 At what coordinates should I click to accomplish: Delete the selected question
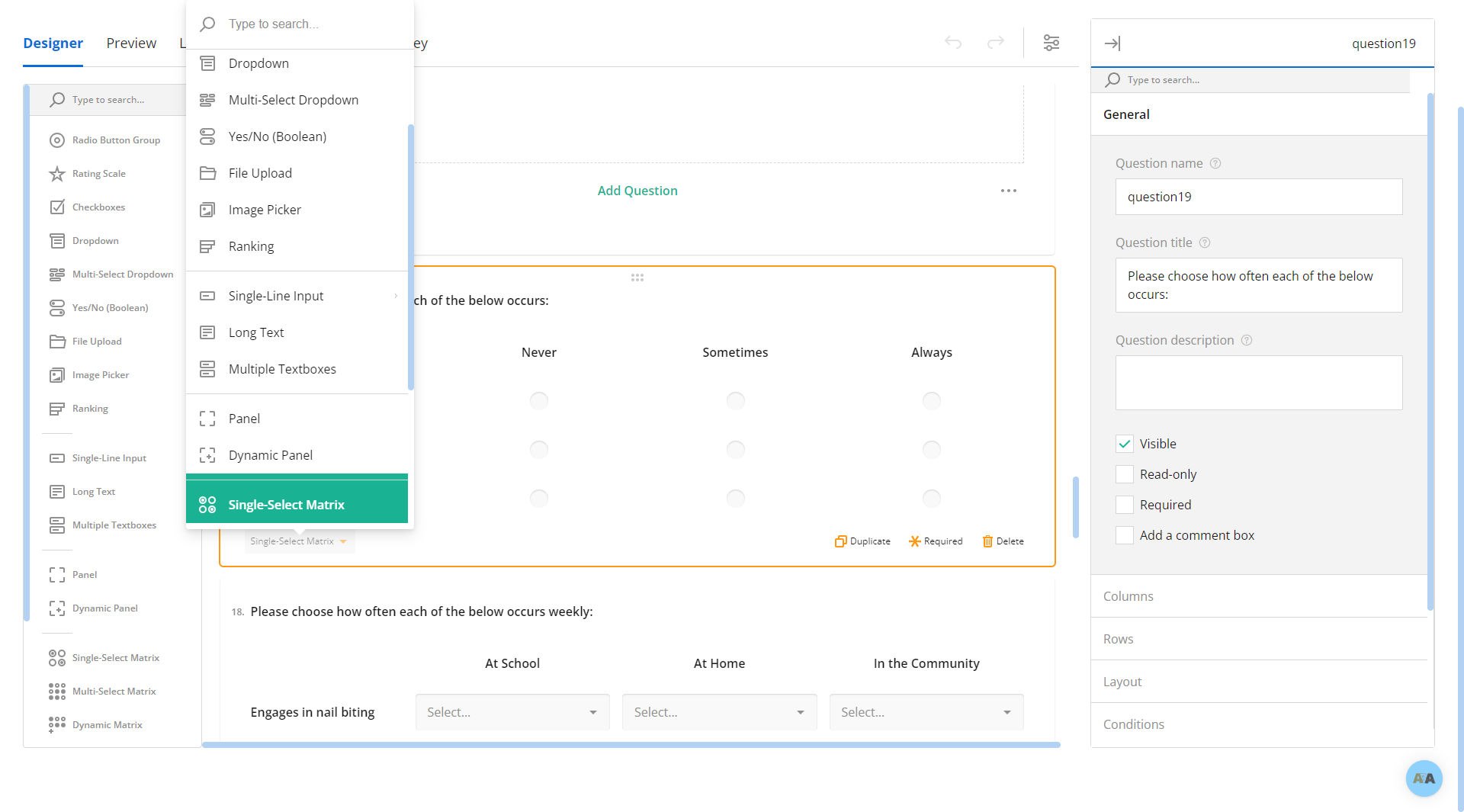point(1003,541)
